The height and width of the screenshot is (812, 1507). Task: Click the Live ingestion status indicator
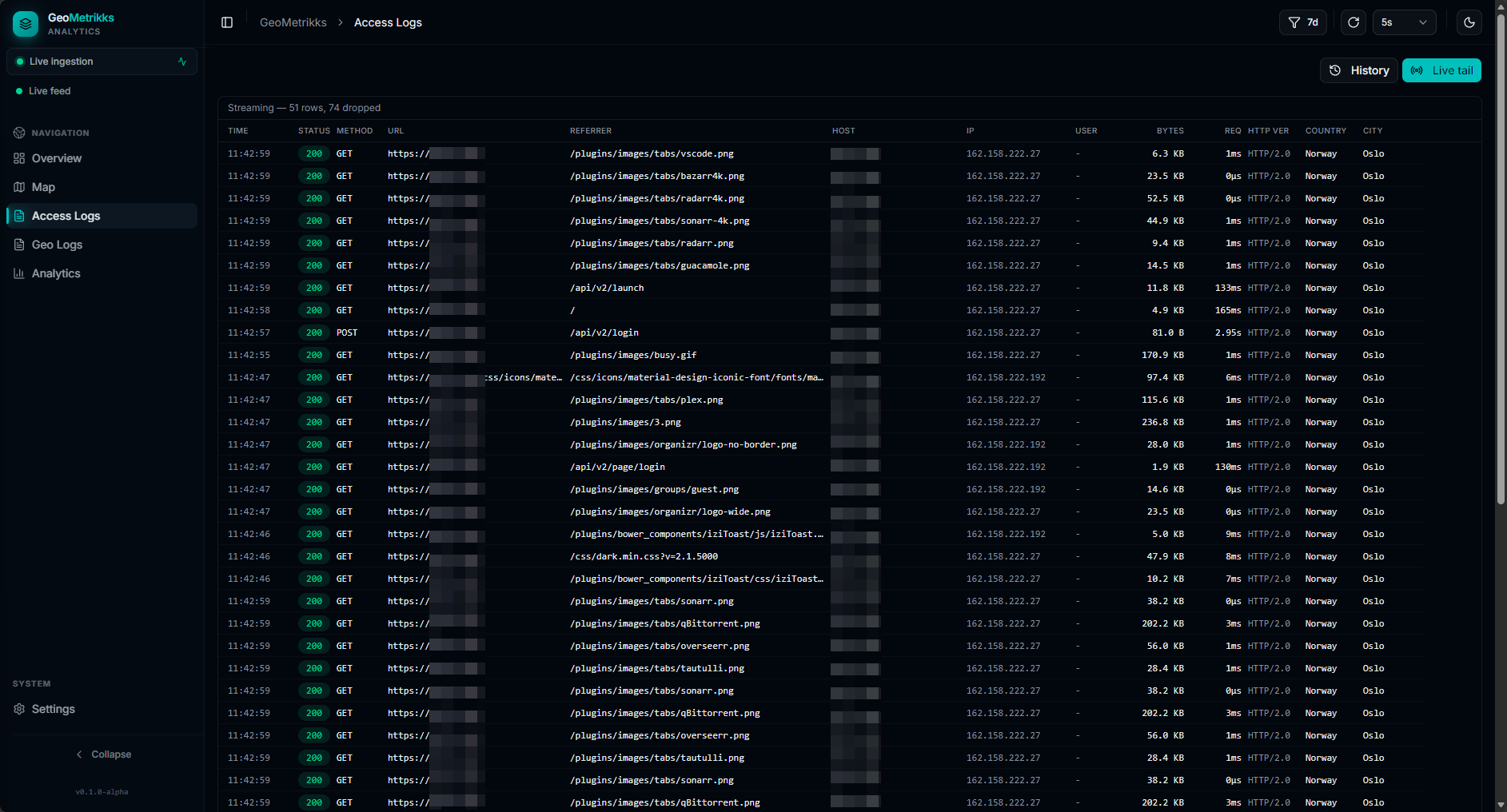click(x=102, y=62)
